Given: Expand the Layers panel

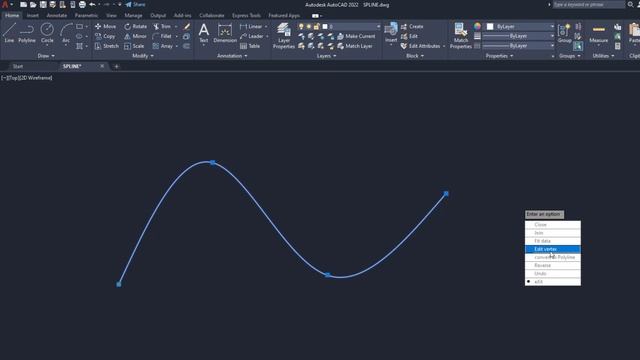Looking at the screenshot, I should 327,56.
